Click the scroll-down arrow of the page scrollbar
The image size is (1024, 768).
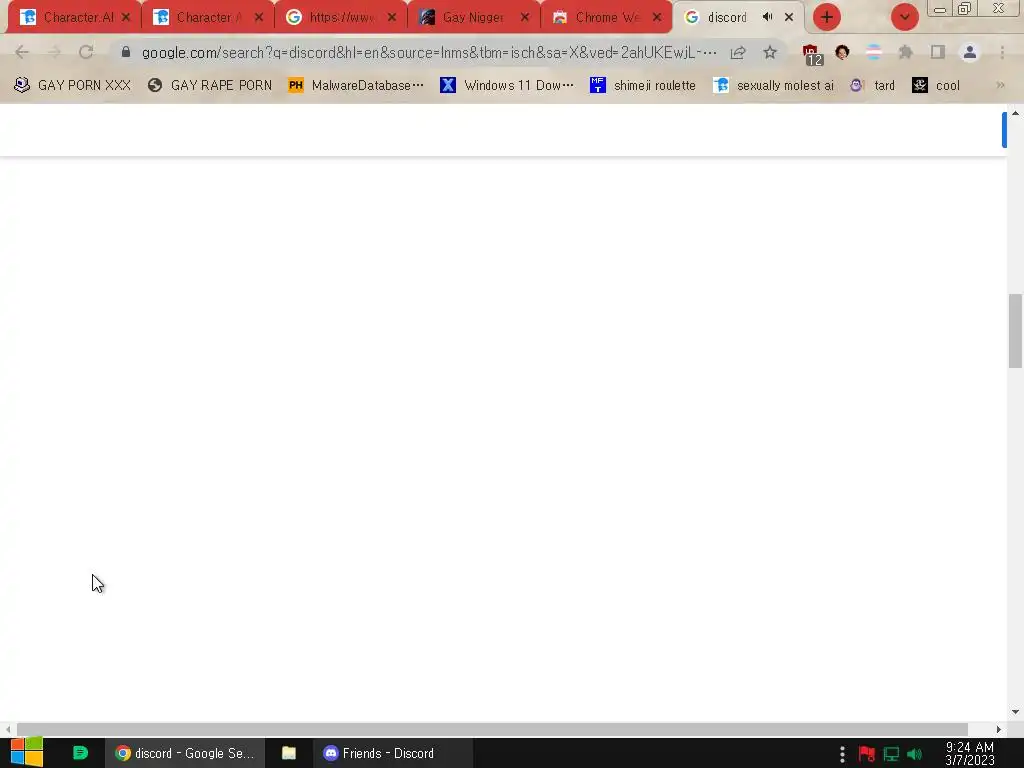coord(1015,712)
